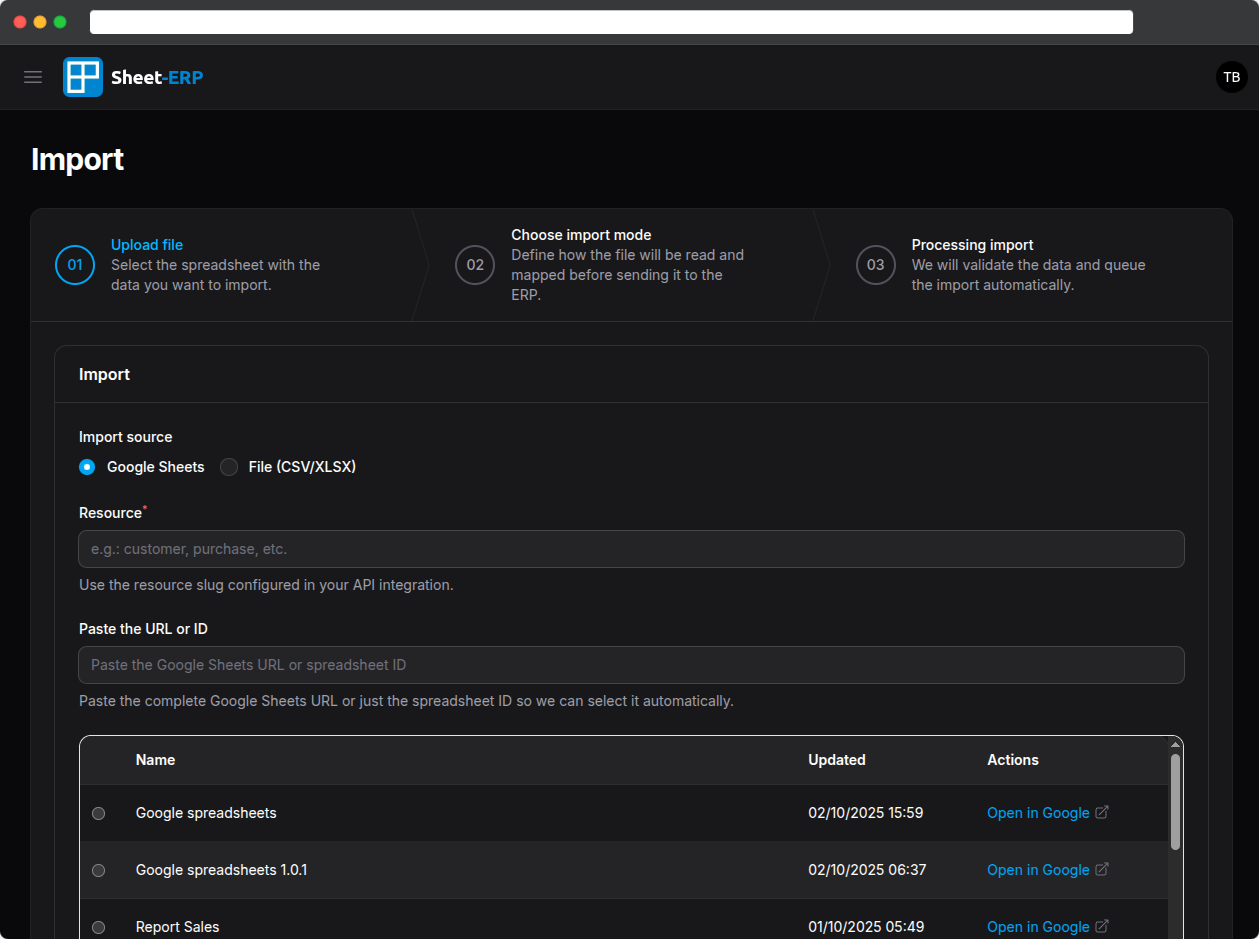Sort the table by the Updated column
1259x939 pixels.
(x=837, y=760)
